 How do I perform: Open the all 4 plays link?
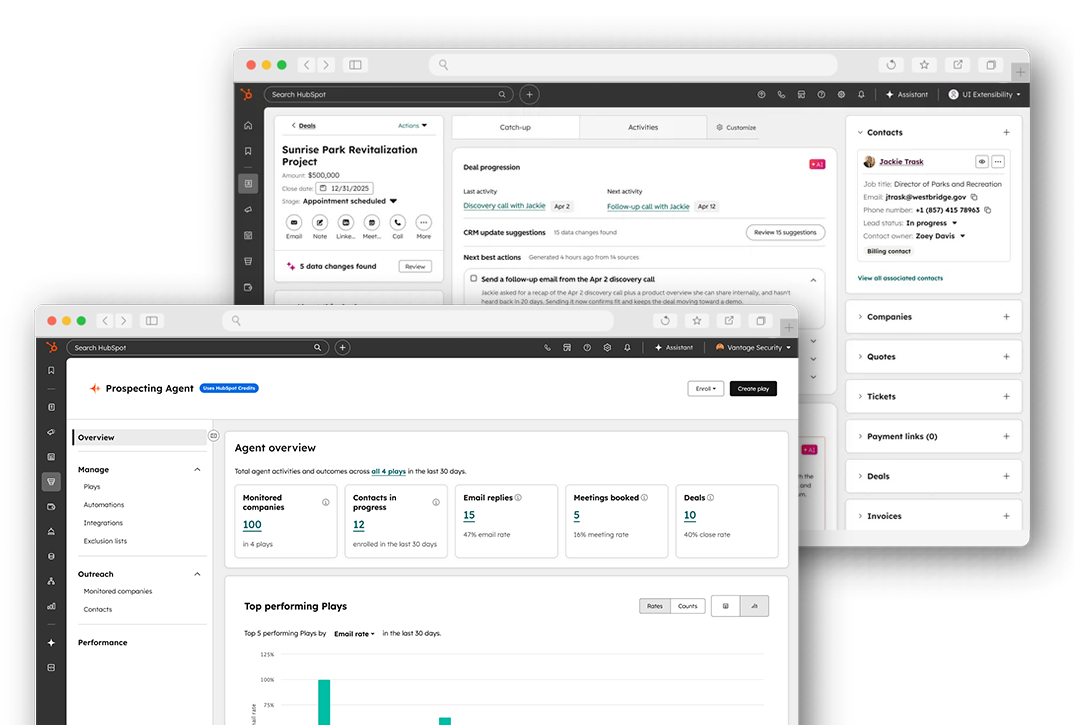(x=388, y=471)
